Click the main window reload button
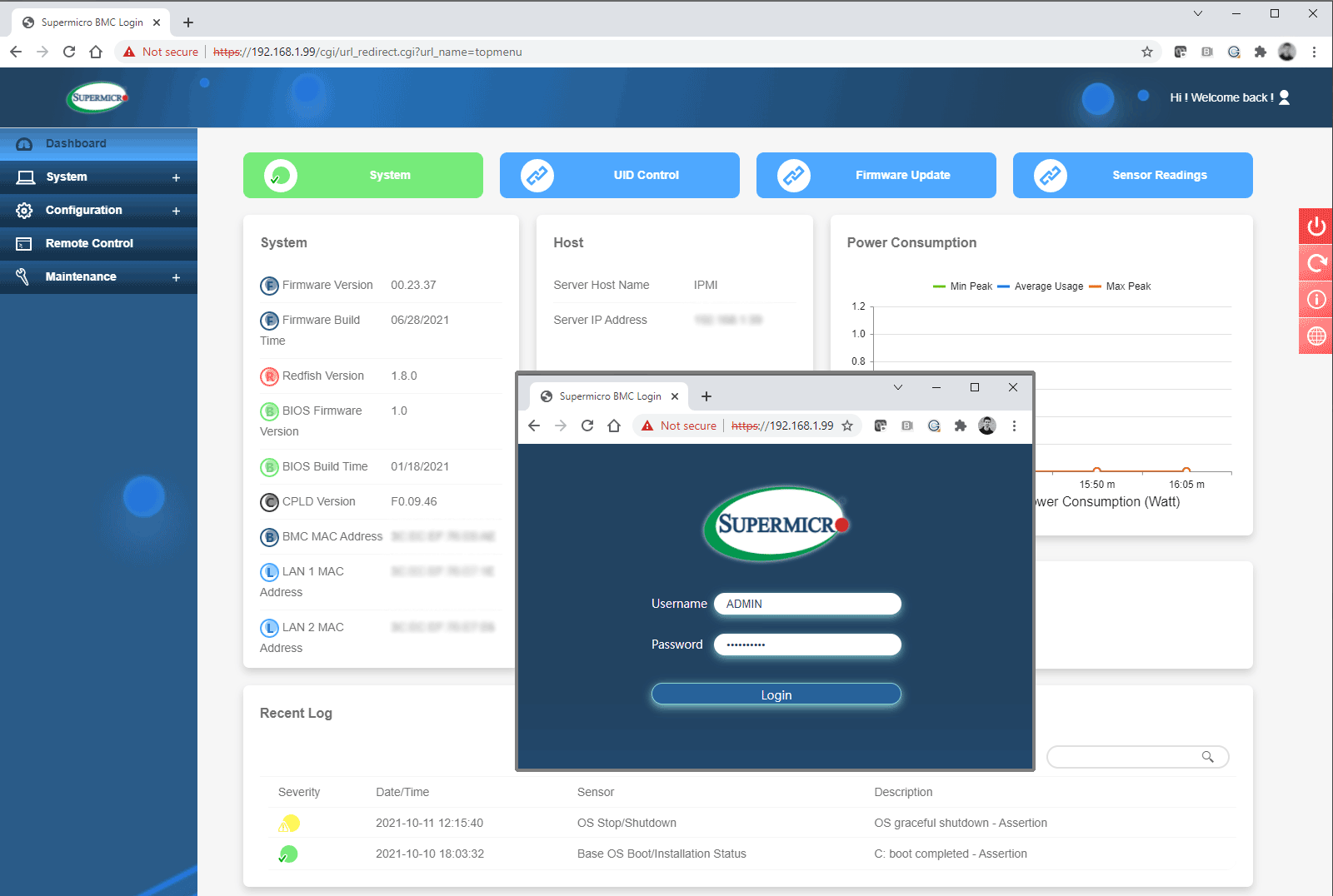Image resolution: width=1333 pixels, height=896 pixels. click(69, 52)
